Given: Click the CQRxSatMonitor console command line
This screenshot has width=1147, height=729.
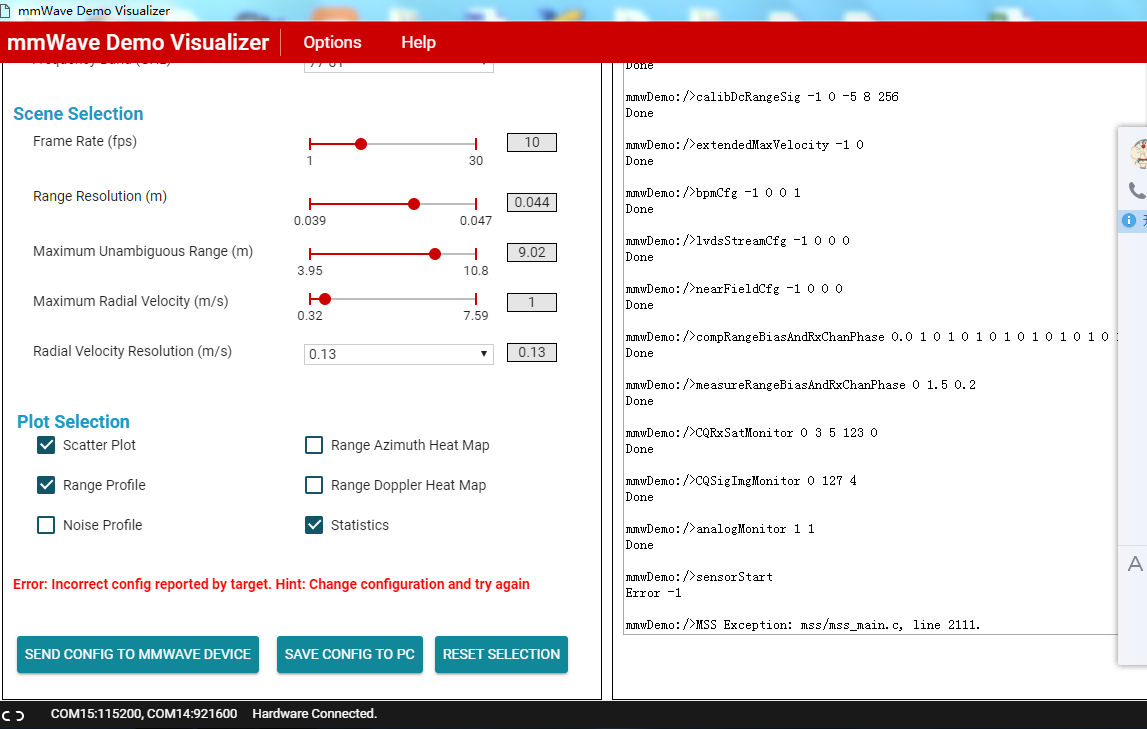Looking at the screenshot, I should tap(752, 433).
